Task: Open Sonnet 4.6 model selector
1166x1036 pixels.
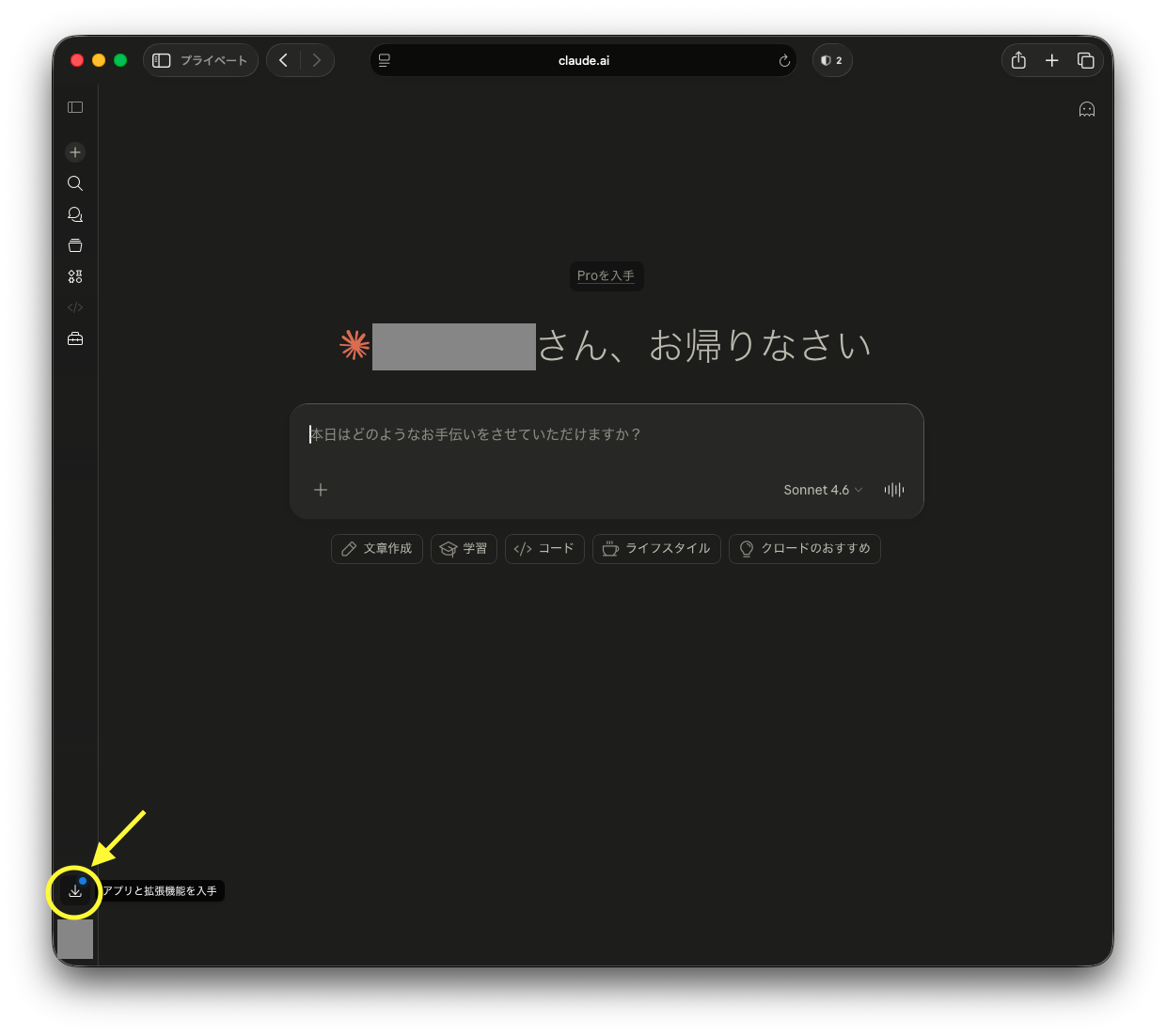Action: click(x=823, y=490)
